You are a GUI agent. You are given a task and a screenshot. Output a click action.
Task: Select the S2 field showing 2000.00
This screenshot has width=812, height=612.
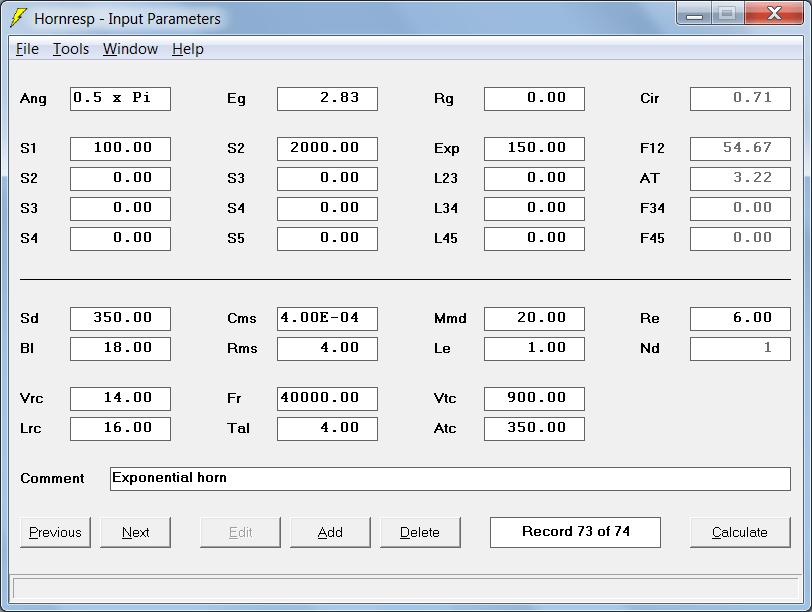point(327,149)
